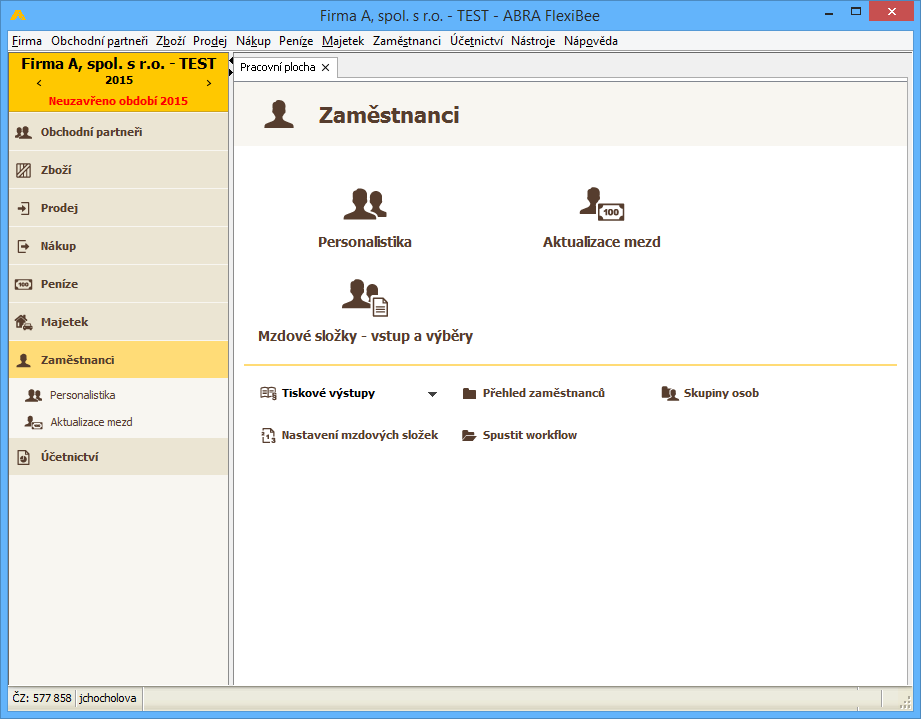This screenshot has height=719, width=921.
Task: Open the Tiskové výstupy link
Action: tap(328, 393)
